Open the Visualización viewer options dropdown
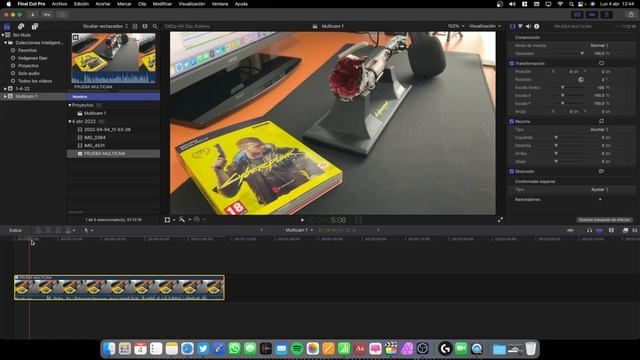The height and width of the screenshot is (360, 640). click(484, 26)
